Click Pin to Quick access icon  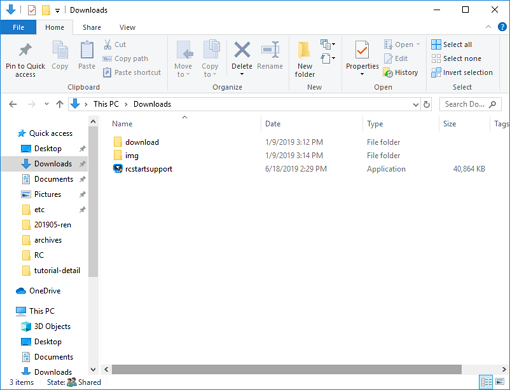tap(25, 50)
